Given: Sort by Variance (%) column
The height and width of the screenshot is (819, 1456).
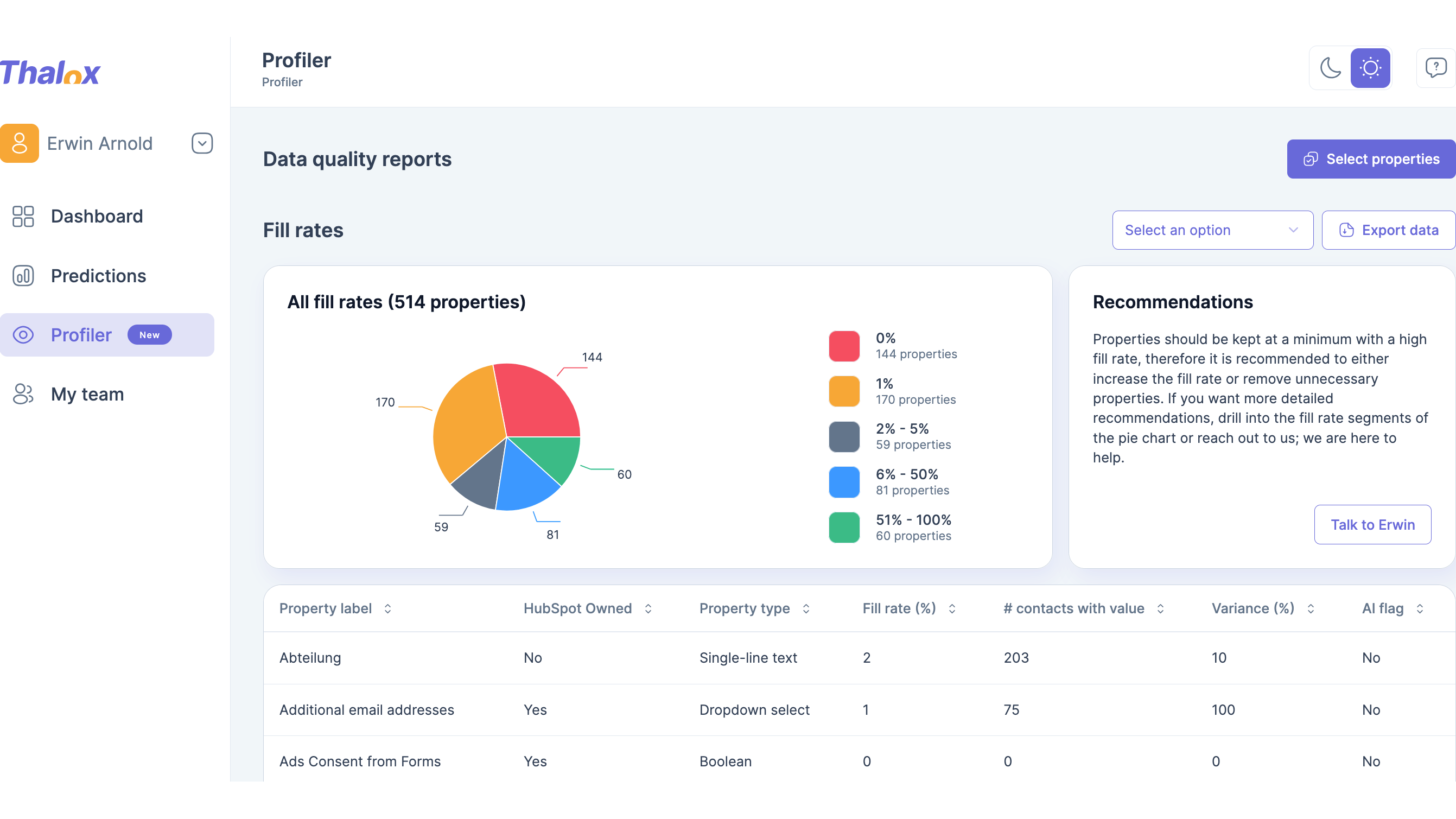Looking at the screenshot, I should pyautogui.click(x=1263, y=608).
